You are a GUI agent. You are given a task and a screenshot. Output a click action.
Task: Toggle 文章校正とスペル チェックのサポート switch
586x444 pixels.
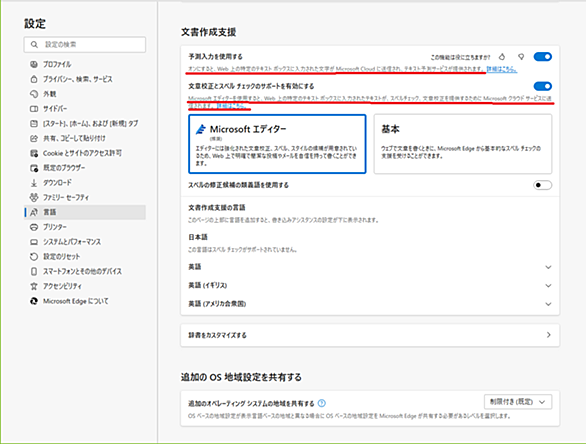[543, 86]
